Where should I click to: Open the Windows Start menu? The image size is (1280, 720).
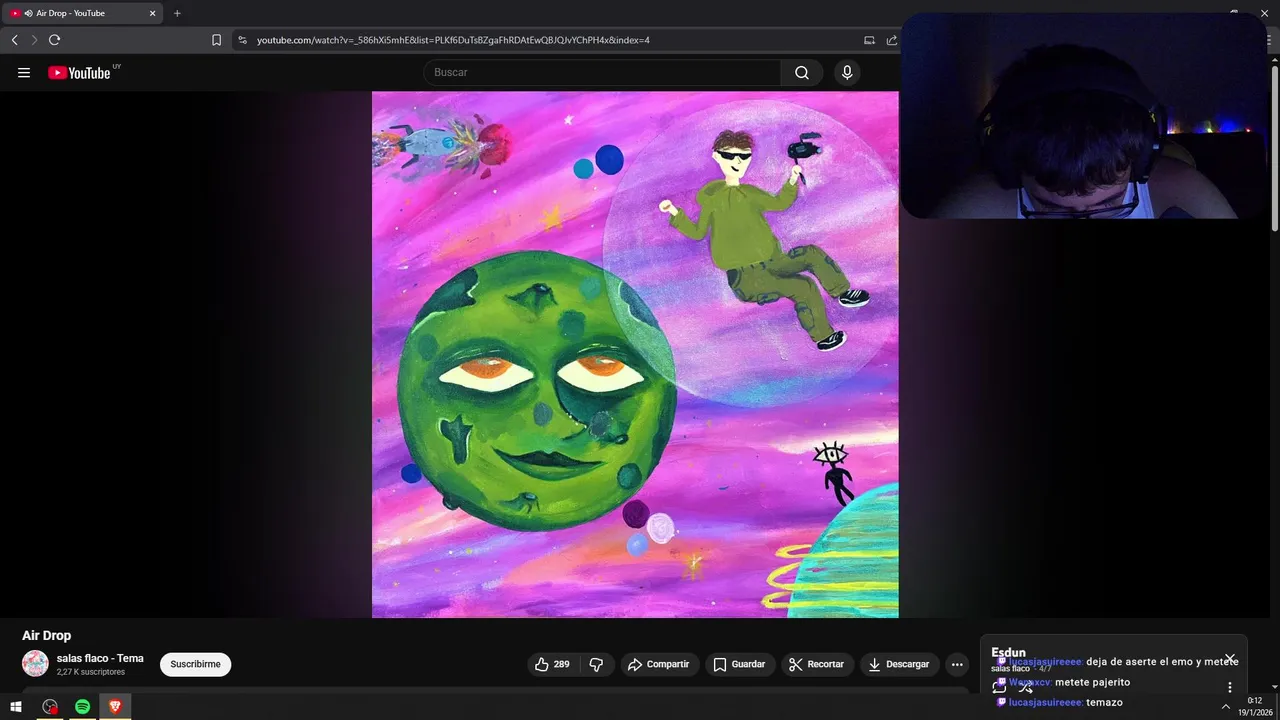pyautogui.click(x=16, y=707)
